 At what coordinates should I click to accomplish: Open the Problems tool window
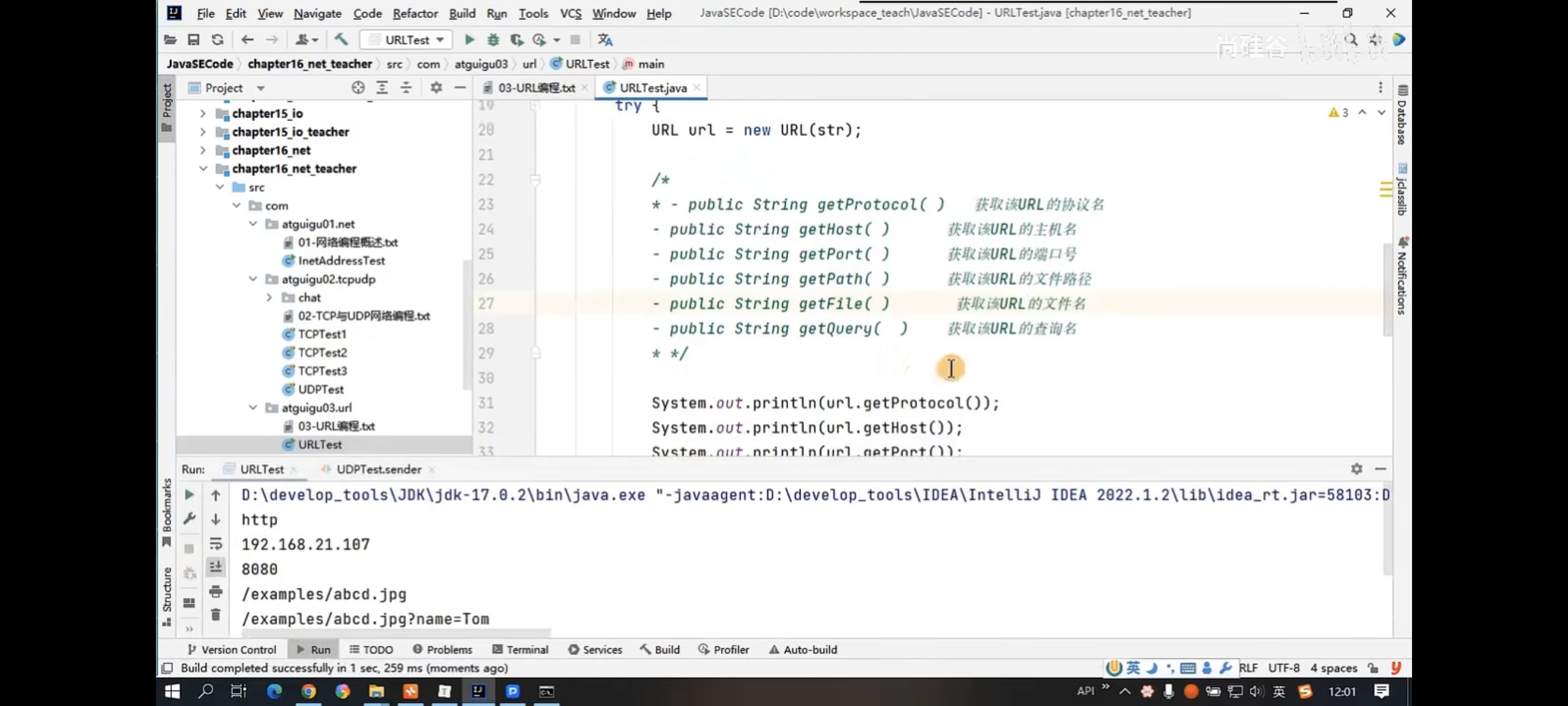point(443,650)
